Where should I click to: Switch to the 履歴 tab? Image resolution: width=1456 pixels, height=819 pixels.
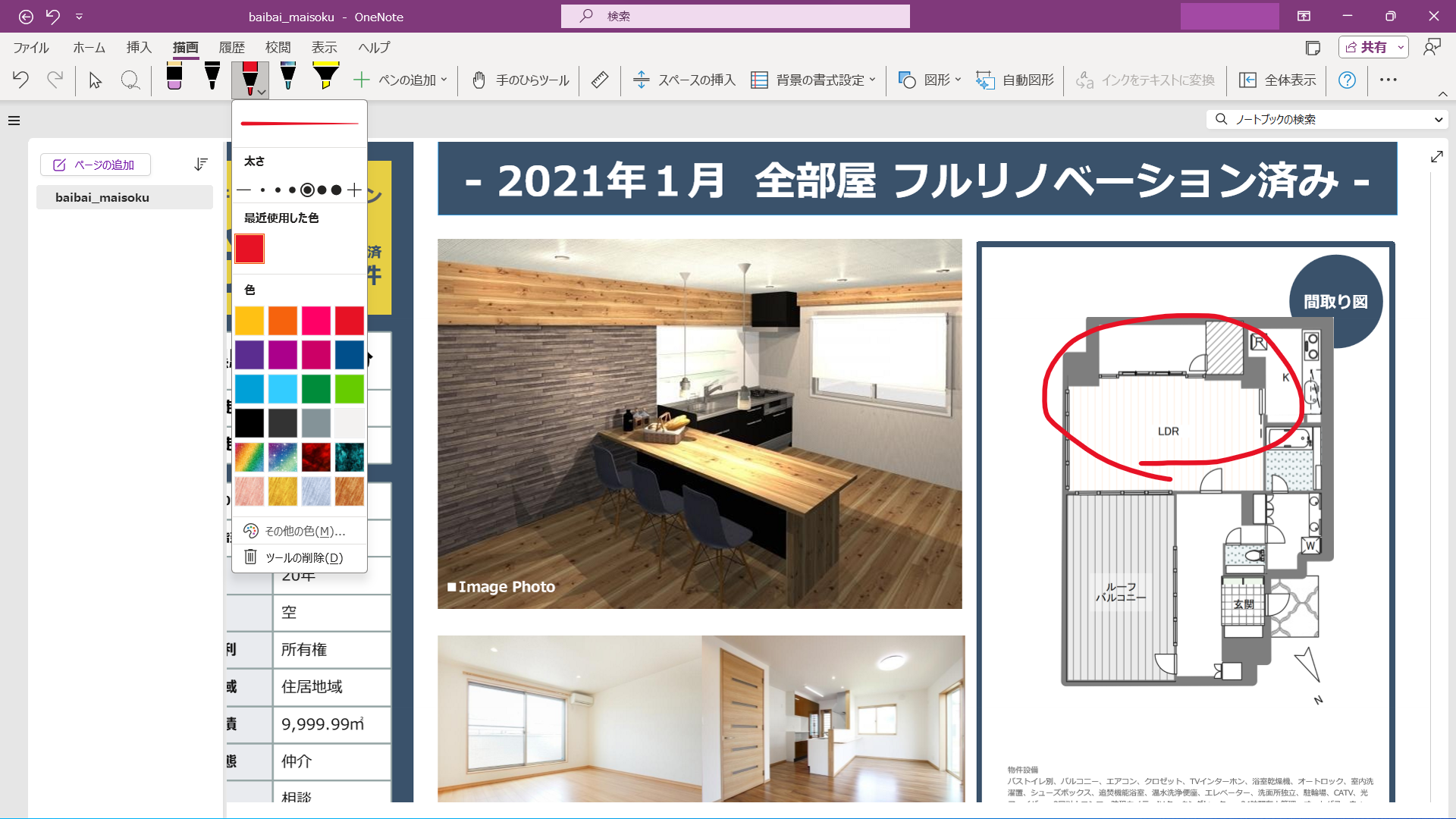tap(231, 47)
